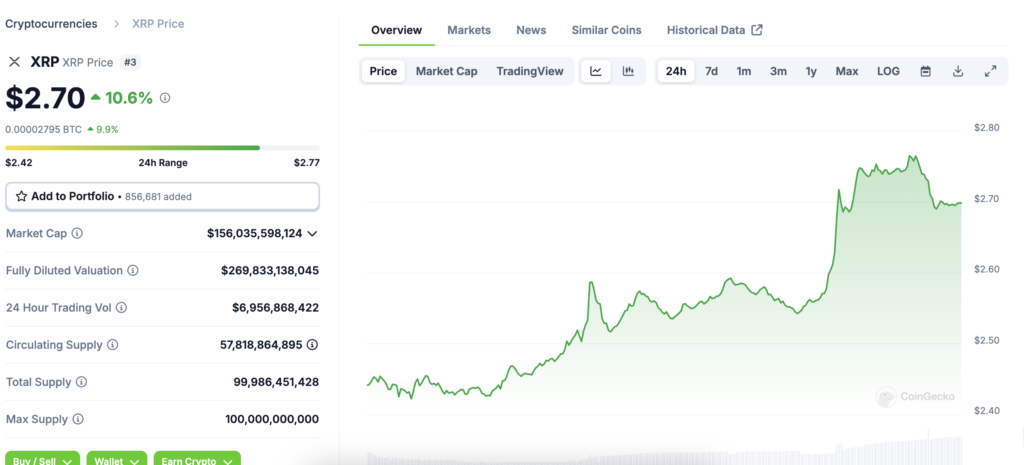Click the star icon in Add to Portfolio

click(21, 196)
